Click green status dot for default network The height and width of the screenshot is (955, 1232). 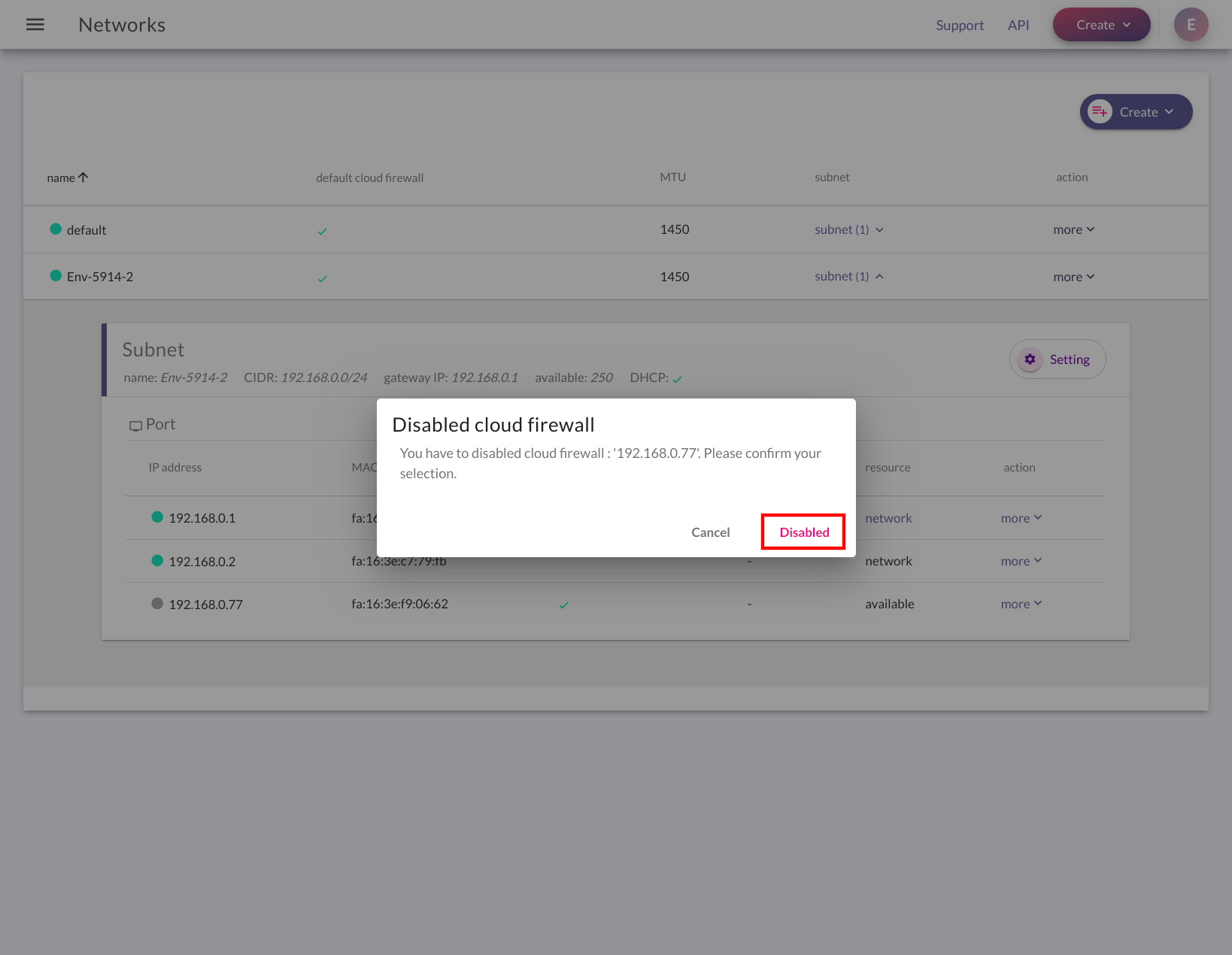point(56,229)
